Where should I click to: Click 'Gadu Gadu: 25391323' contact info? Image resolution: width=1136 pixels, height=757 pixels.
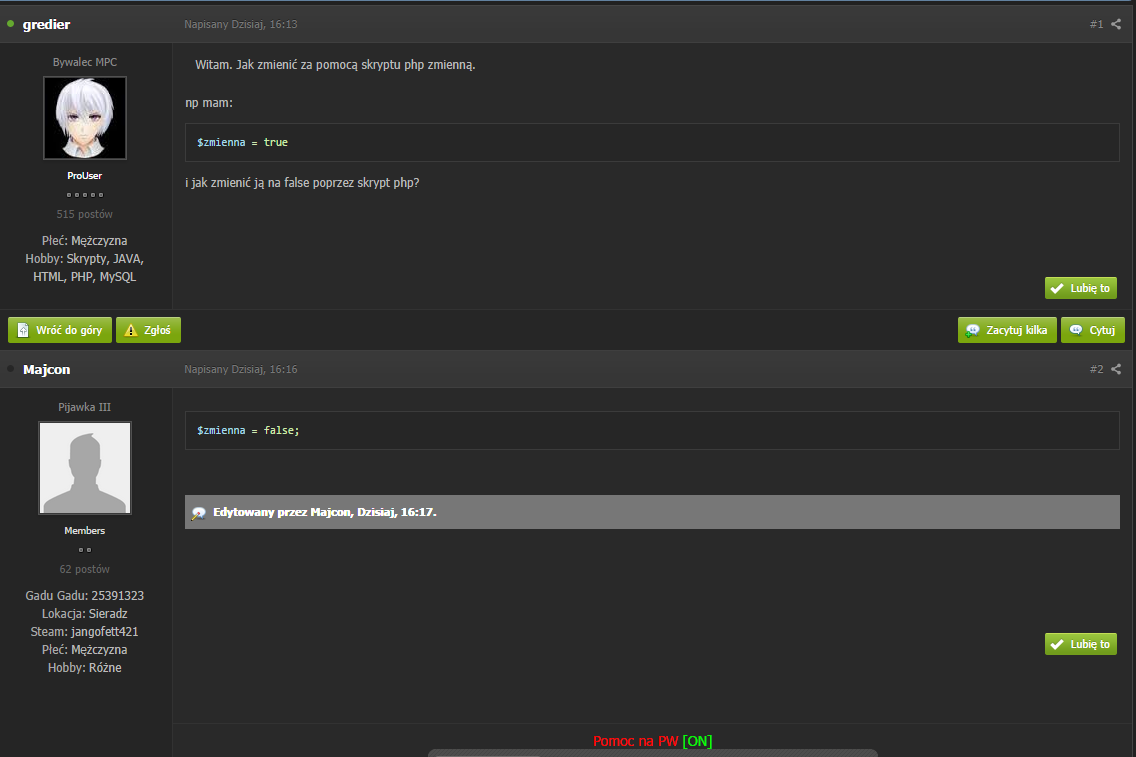click(x=85, y=595)
